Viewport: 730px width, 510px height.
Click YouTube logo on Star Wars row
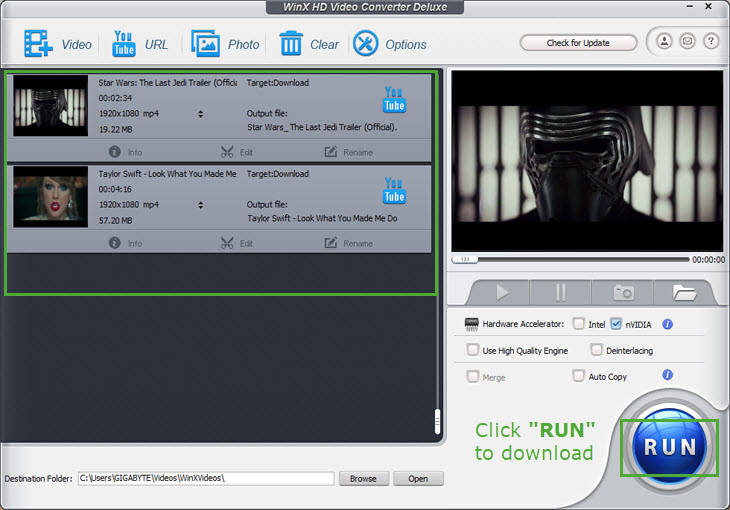point(394,99)
